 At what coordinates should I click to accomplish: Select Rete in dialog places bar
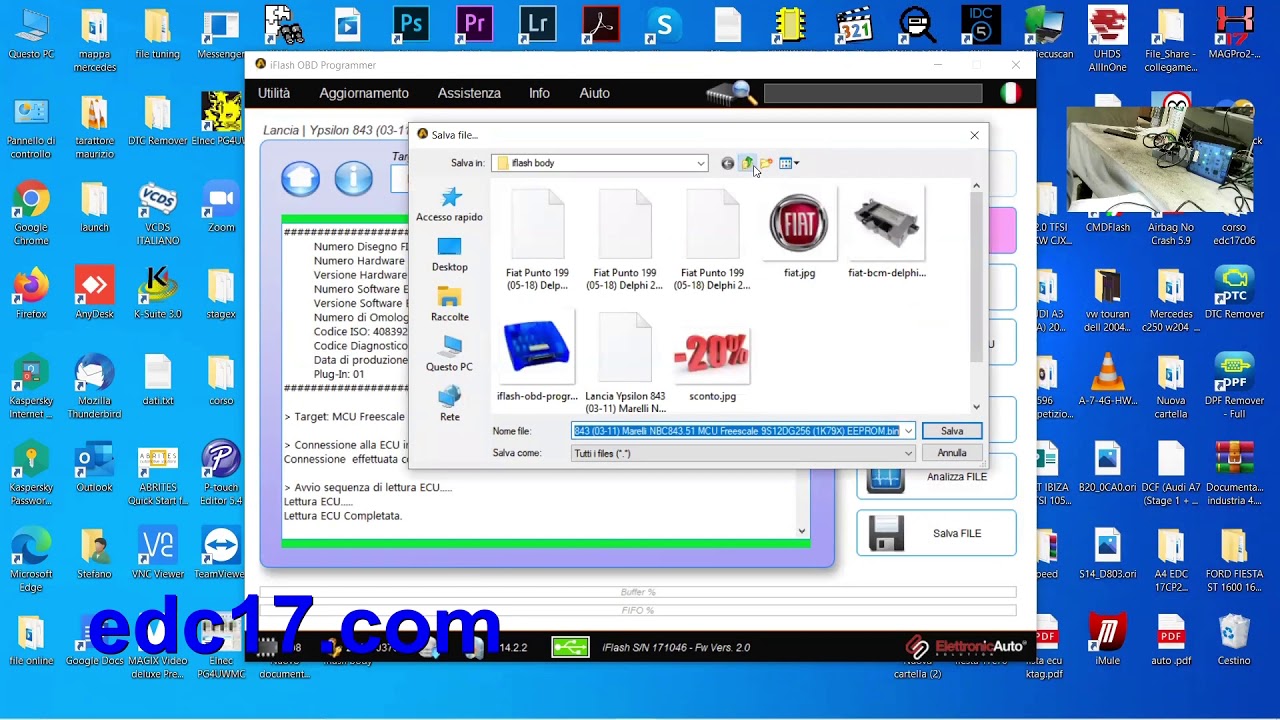449,404
